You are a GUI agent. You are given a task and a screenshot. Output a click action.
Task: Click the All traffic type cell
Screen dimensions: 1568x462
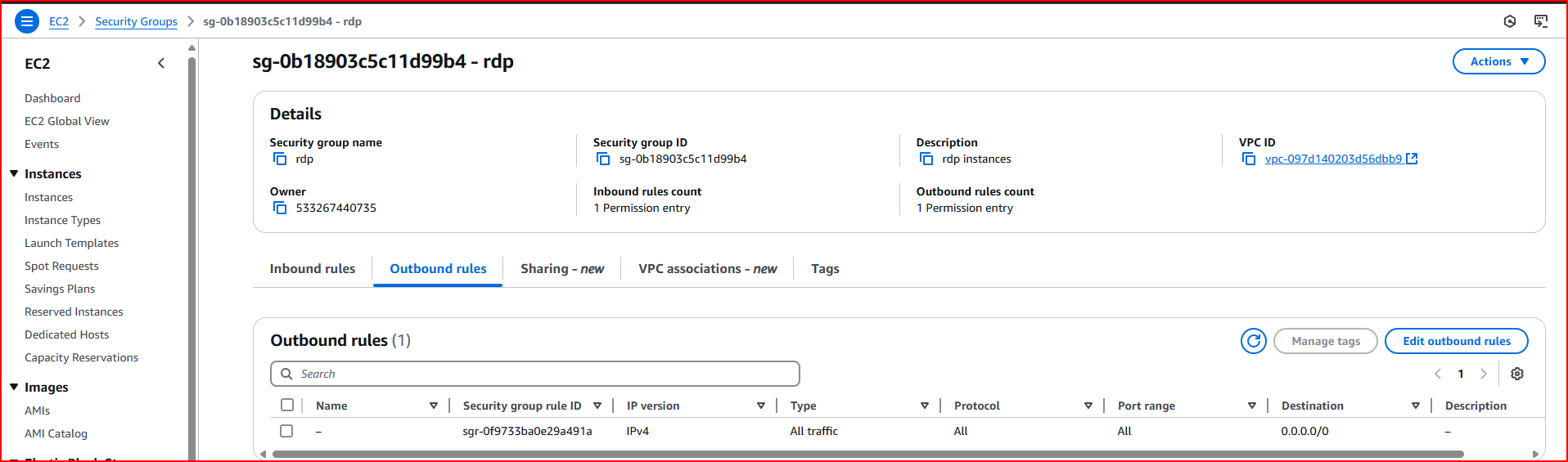pyautogui.click(x=813, y=431)
